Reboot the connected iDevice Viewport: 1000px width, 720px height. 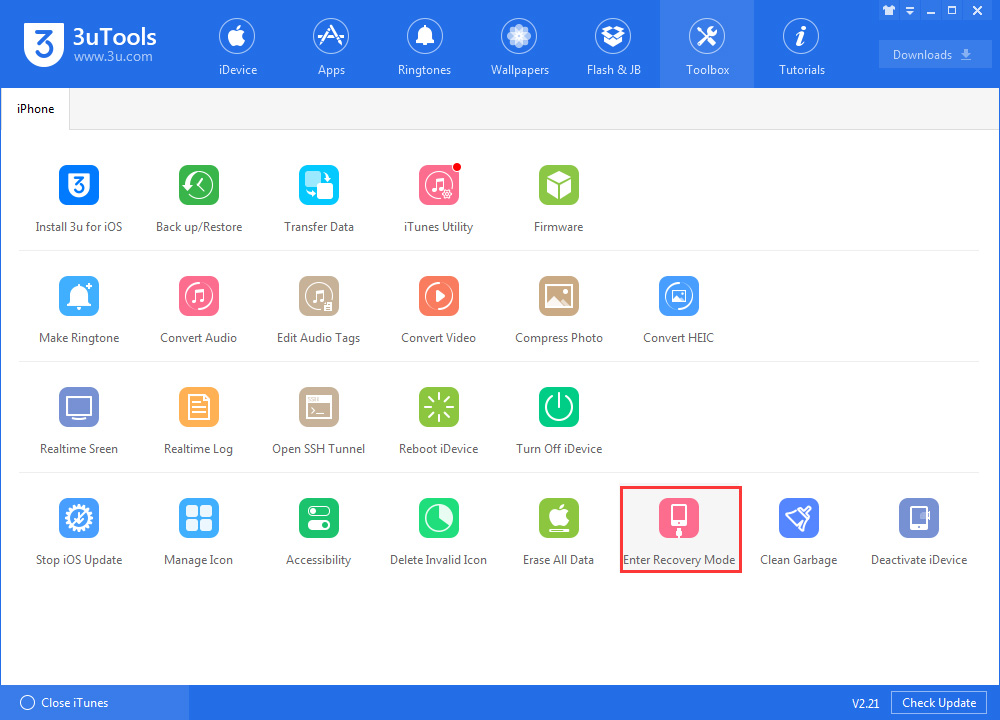(x=439, y=419)
